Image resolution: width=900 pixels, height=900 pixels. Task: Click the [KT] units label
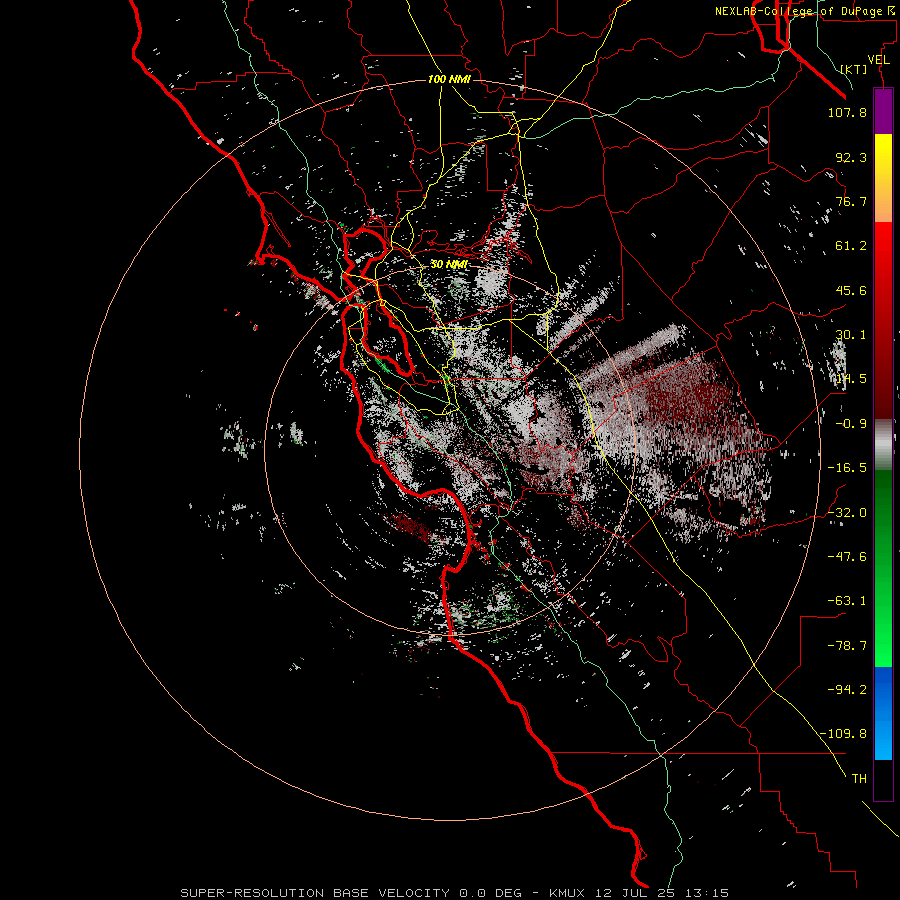pyautogui.click(x=854, y=69)
